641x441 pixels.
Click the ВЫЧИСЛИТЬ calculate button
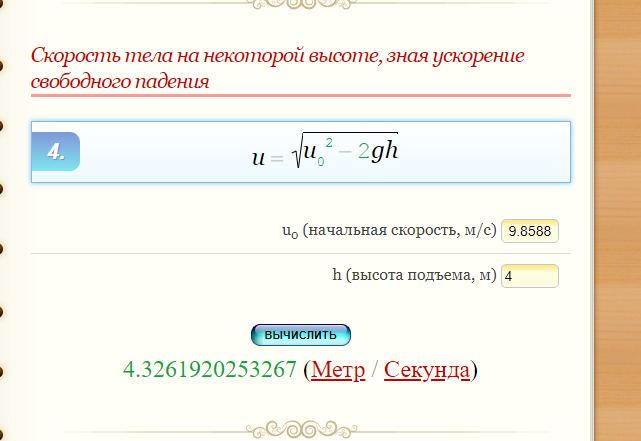pos(300,335)
